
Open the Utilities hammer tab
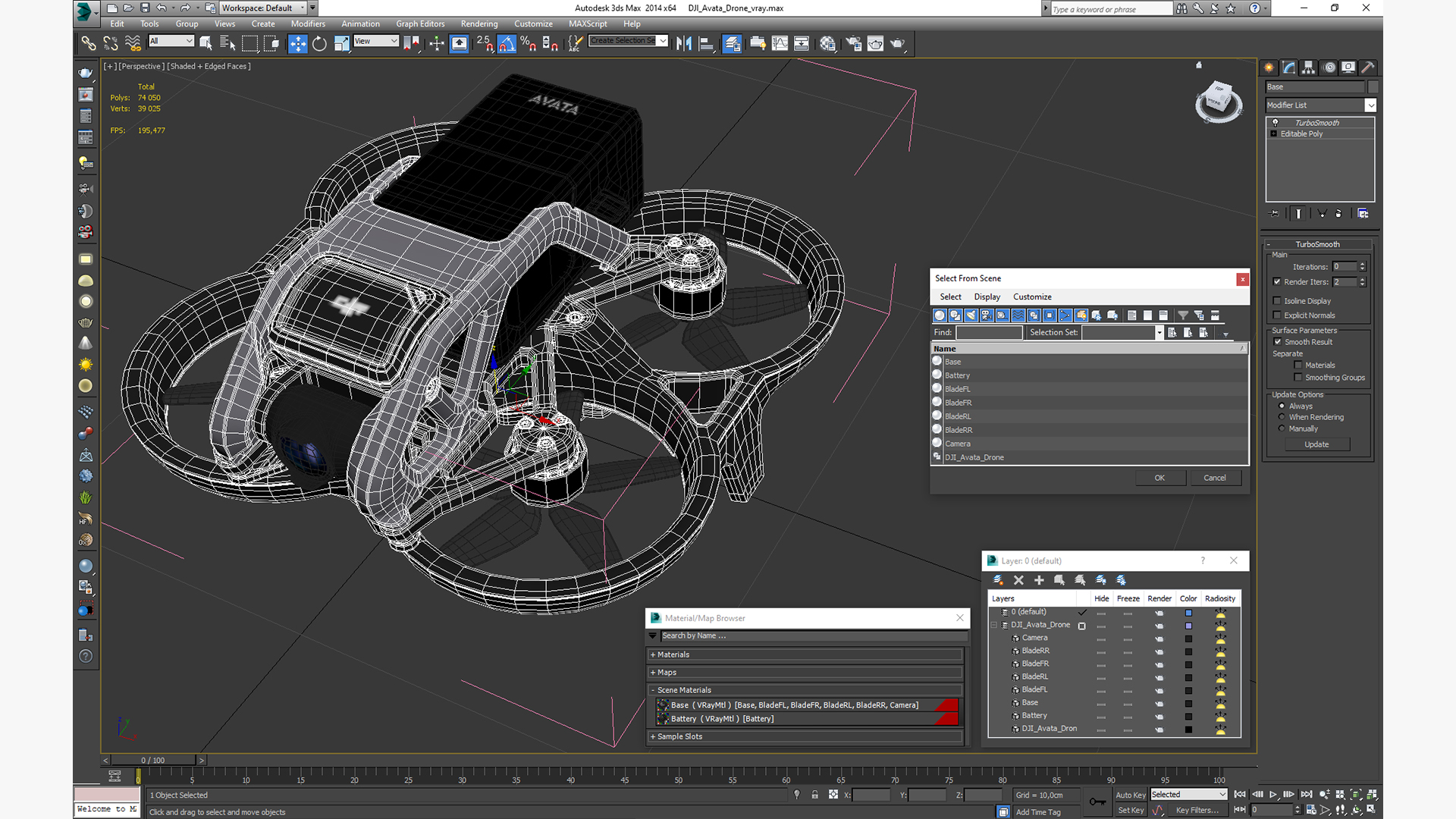click(x=1368, y=67)
